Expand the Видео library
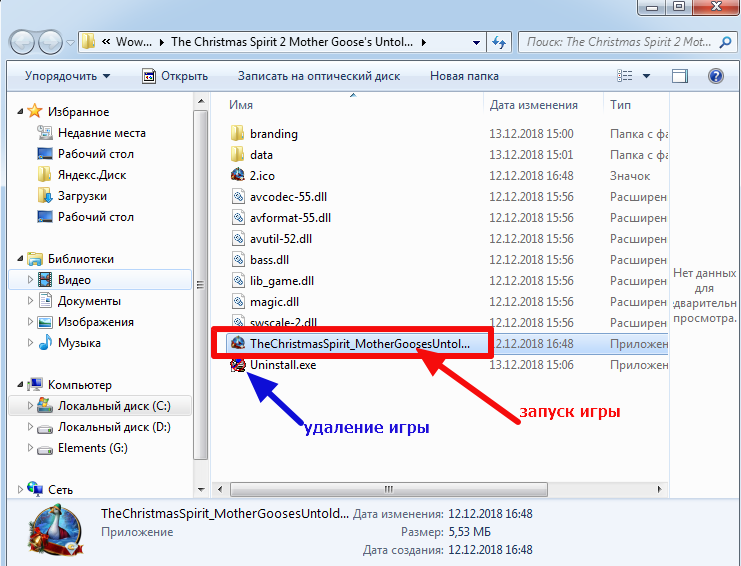 tap(30, 280)
